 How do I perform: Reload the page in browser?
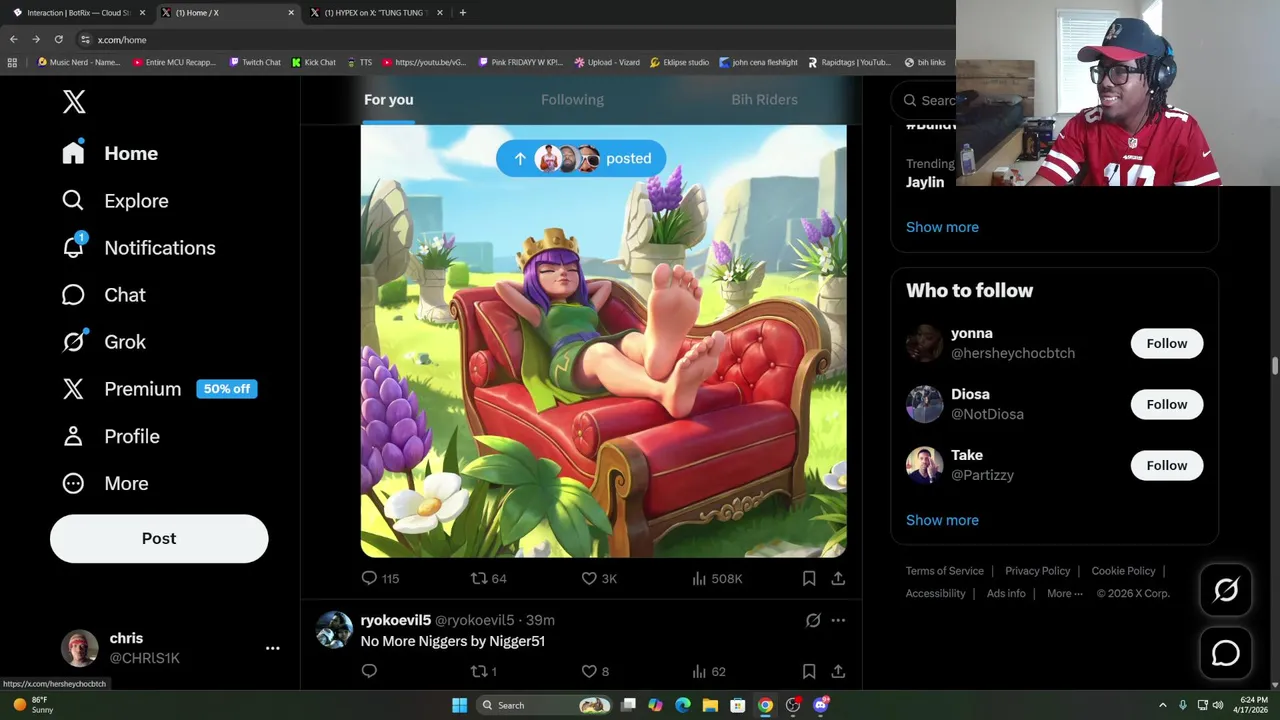click(58, 39)
